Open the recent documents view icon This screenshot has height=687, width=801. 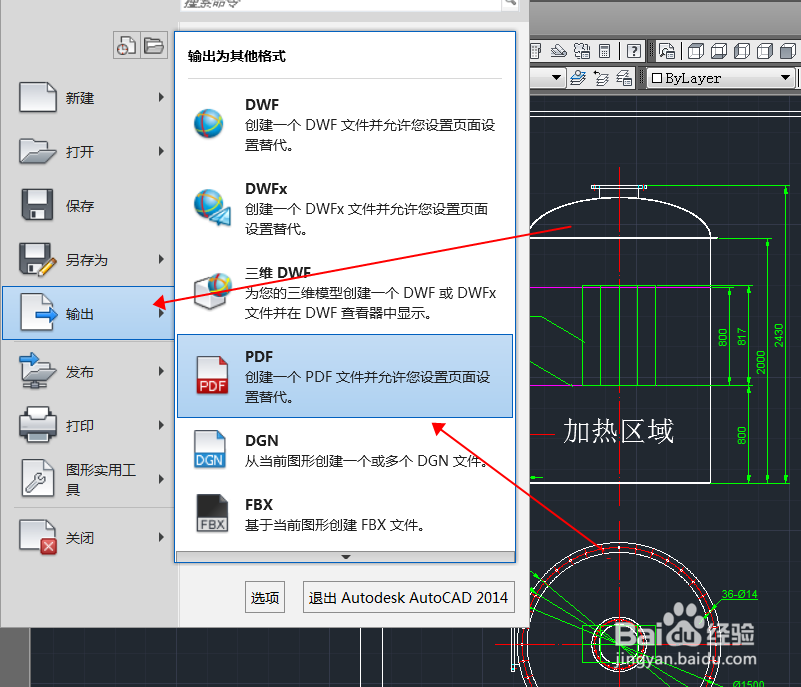coord(126,45)
